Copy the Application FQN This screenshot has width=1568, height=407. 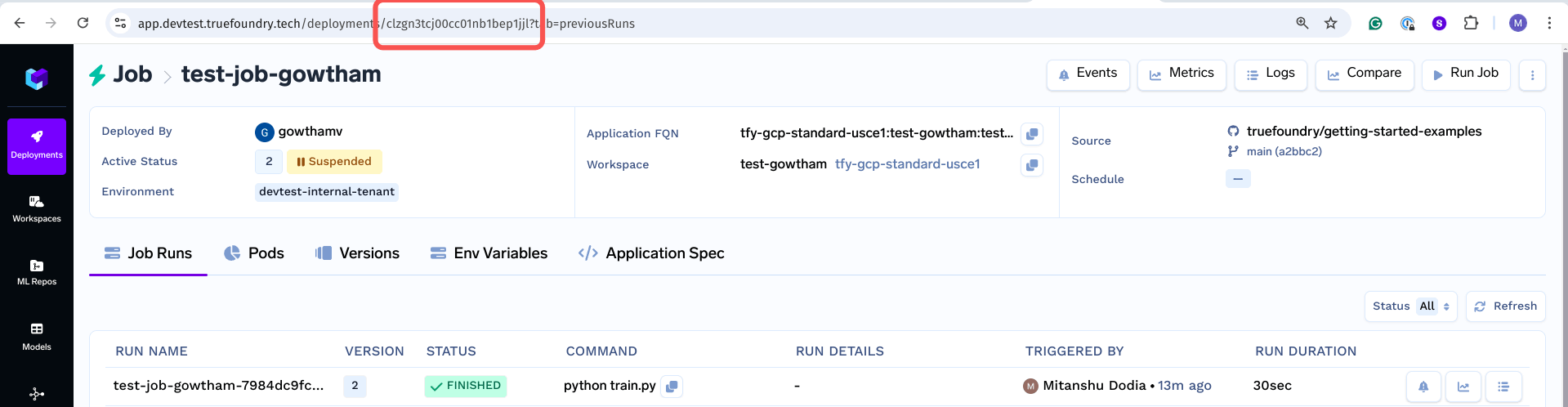click(x=1032, y=134)
